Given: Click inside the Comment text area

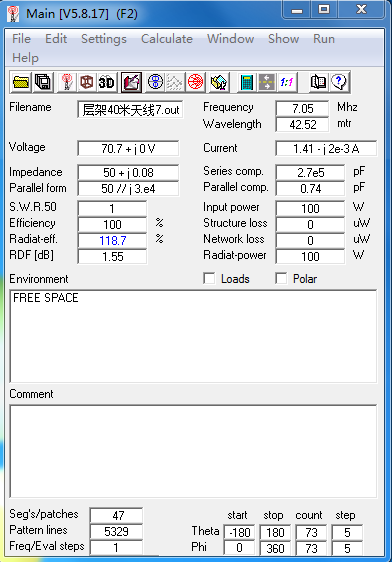Looking at the screenshot, I should pyautogui.click(x=193, y=451).
